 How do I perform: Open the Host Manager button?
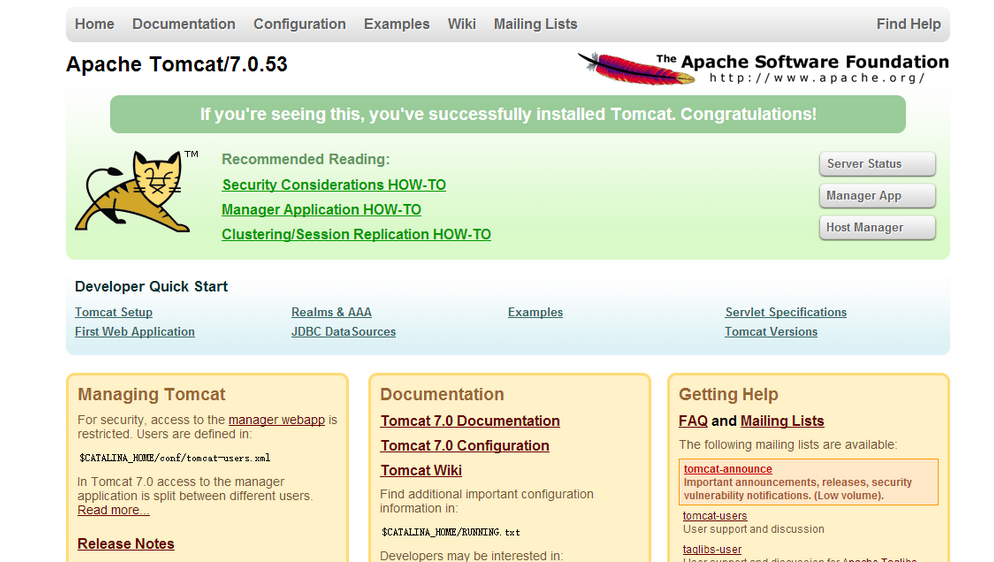pyautogui.click(x=877, y=227)
